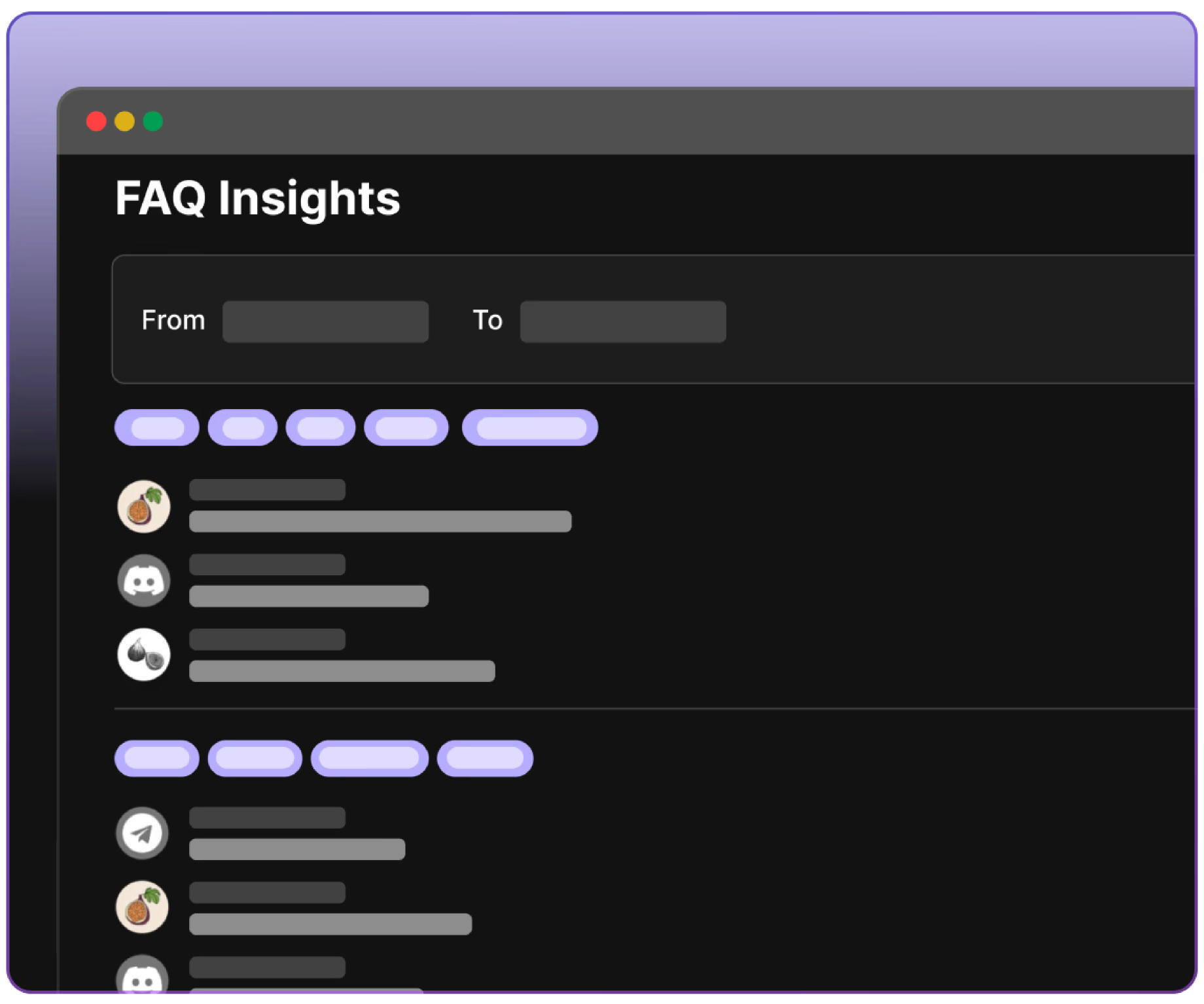The width and height of the screenshot is (1204, 1004).
Task: Pick the fourth tag pill in the upper row
Action: pyautogui.click(x=406, y=428)
